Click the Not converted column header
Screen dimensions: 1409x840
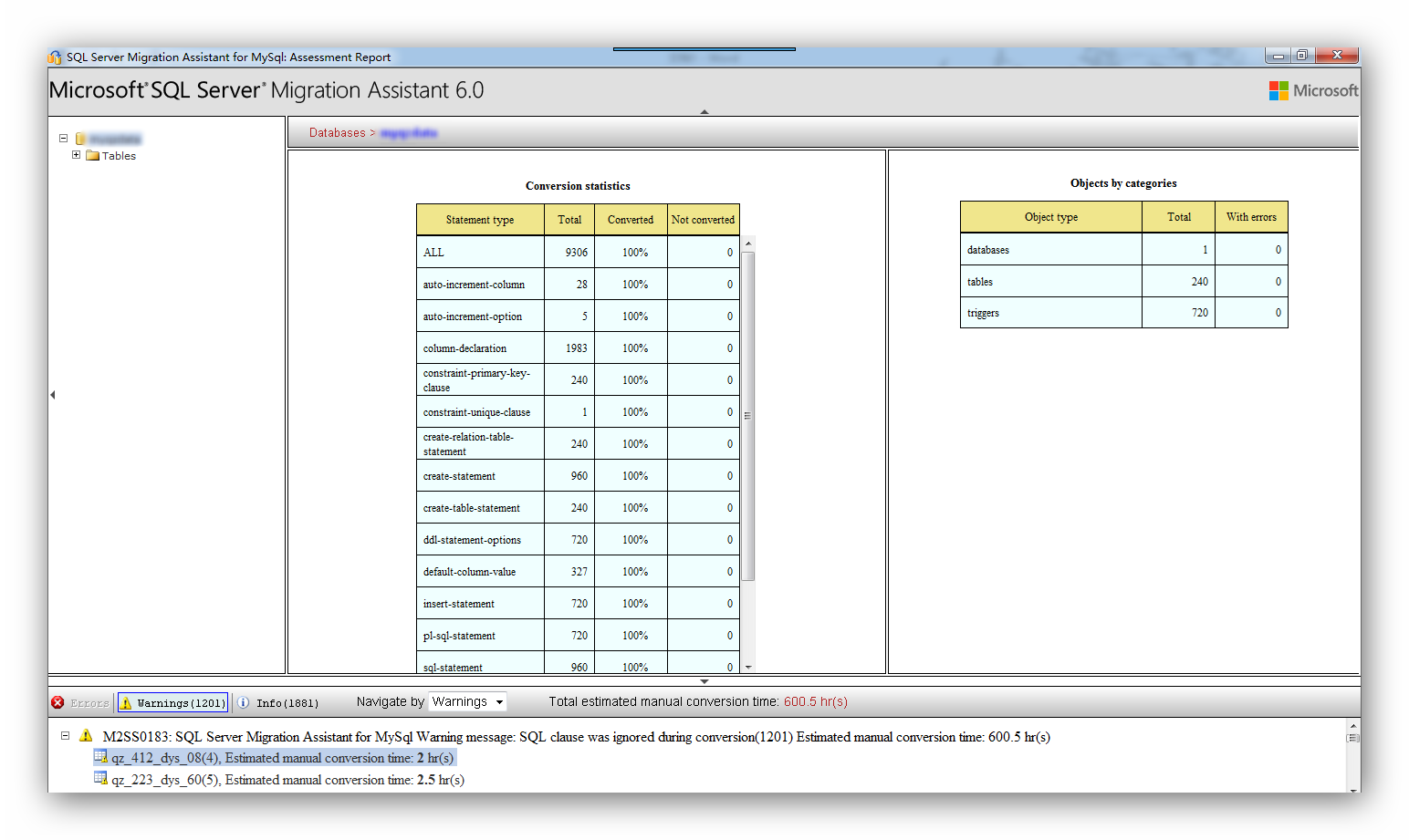703,220
